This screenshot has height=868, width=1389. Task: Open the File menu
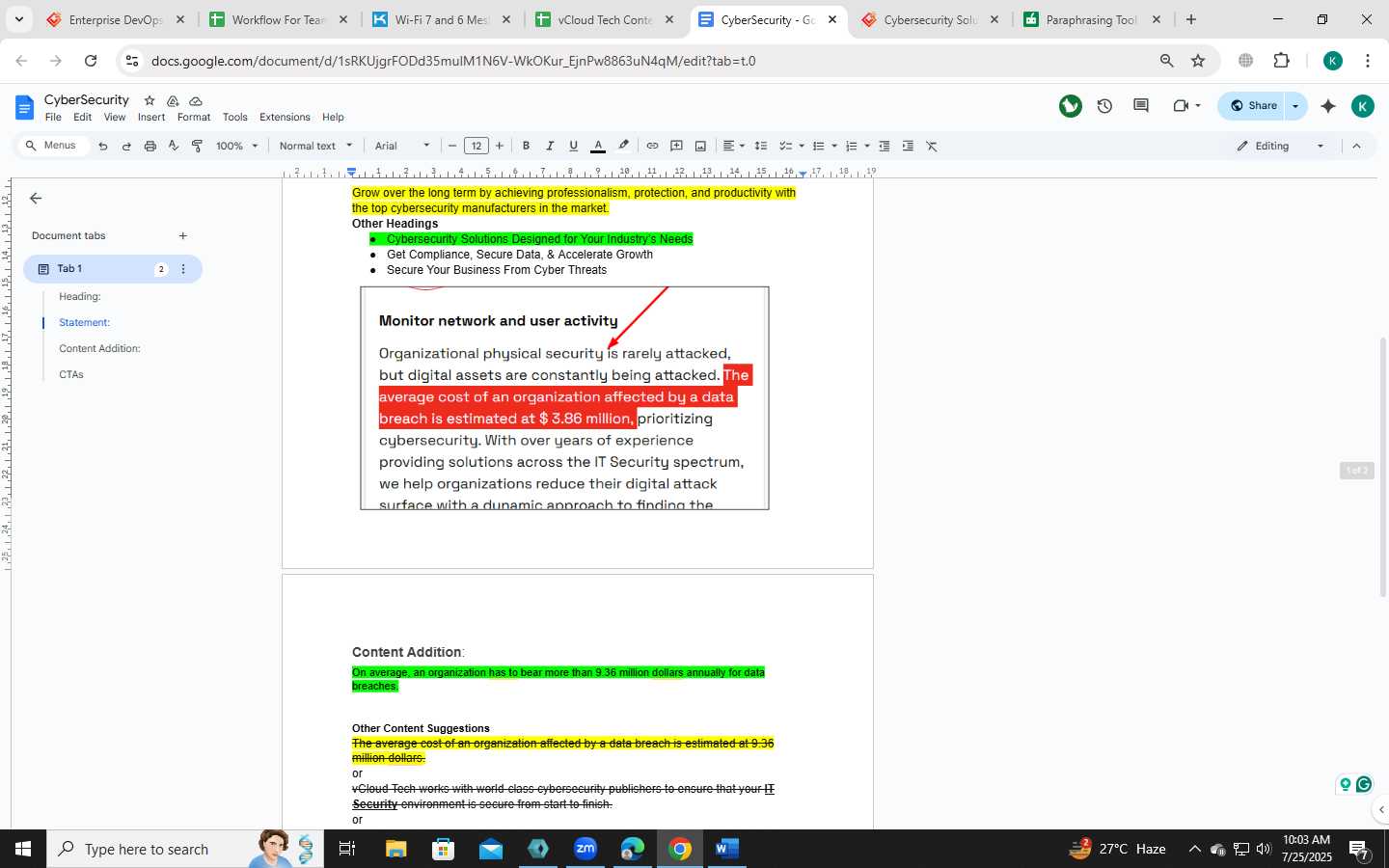tap(53, 117)
